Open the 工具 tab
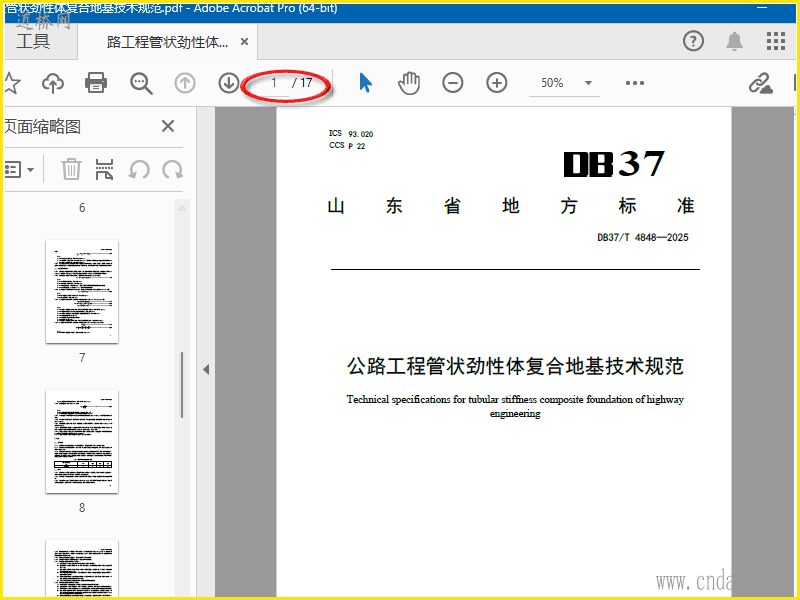Image resolution: width=800 pixels, height=600 pixels. coord(33,41)
